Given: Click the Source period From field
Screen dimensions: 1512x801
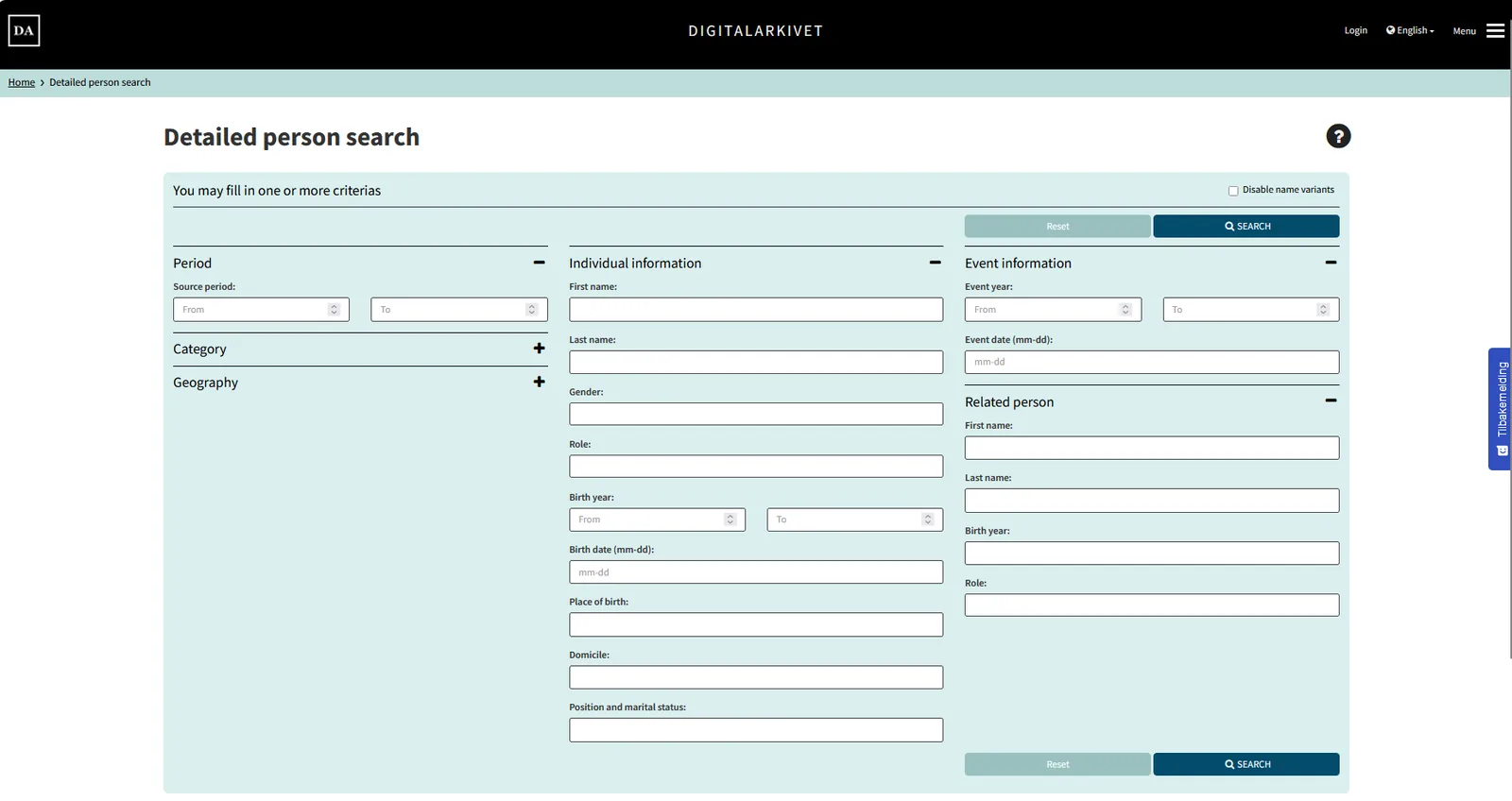Looking at the screenshot, I should pos(261,310).
